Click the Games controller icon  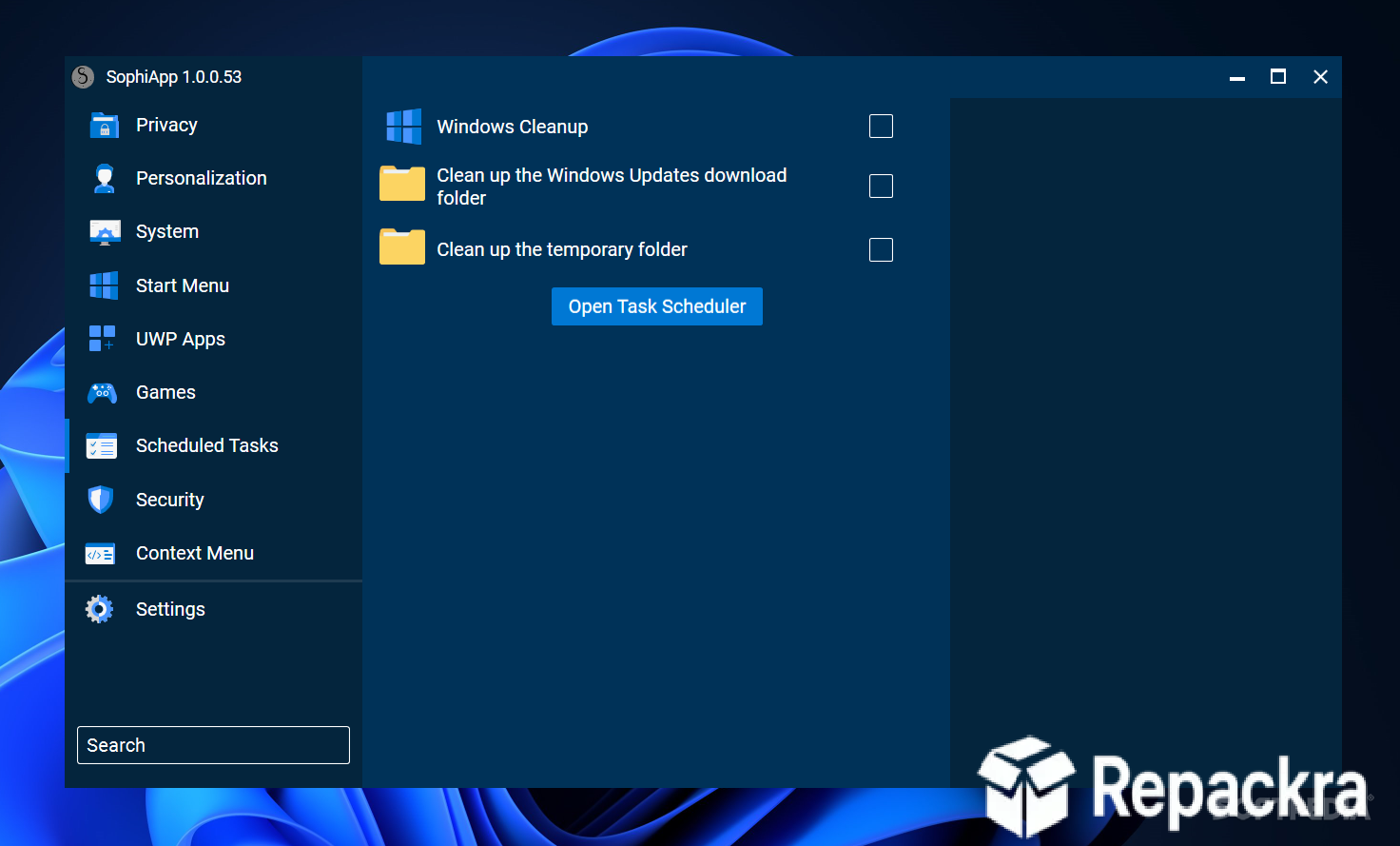[103, 392]
